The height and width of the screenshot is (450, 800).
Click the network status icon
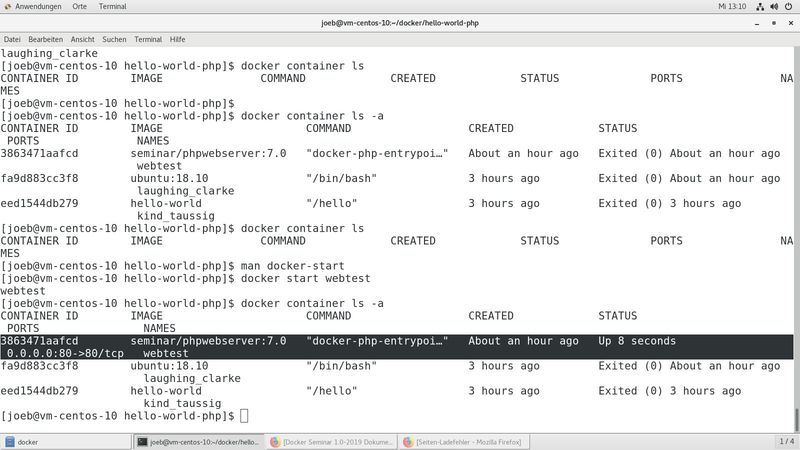pos(760,7)
